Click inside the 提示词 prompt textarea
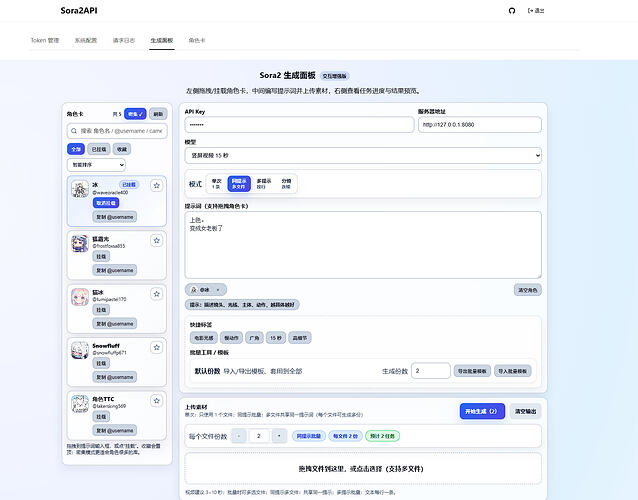The height and width of the screenshot is (500, 638). click(x=363, y=245)
